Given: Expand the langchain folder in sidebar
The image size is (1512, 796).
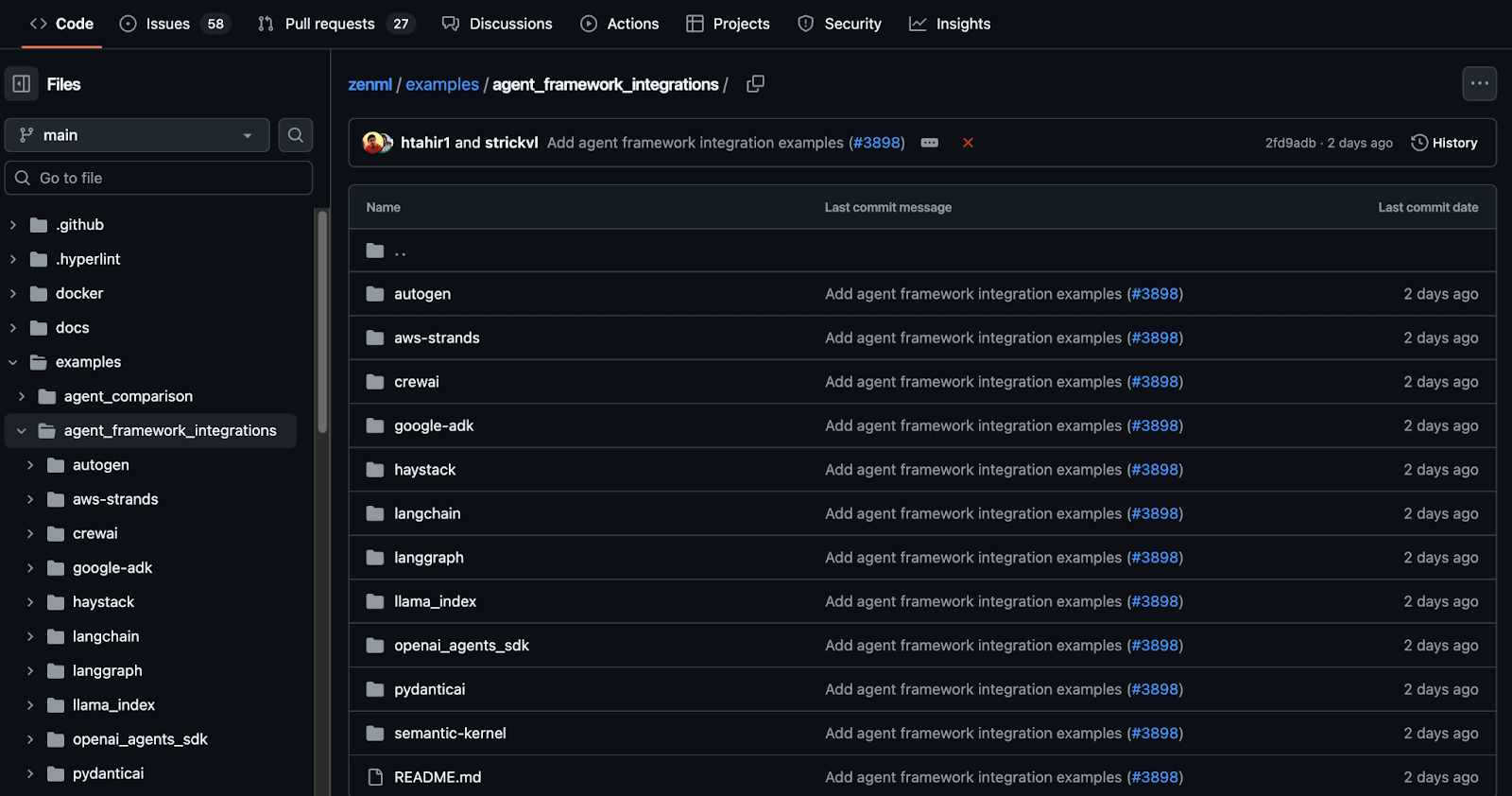Looking at the screenshot, I should point(30,637).
